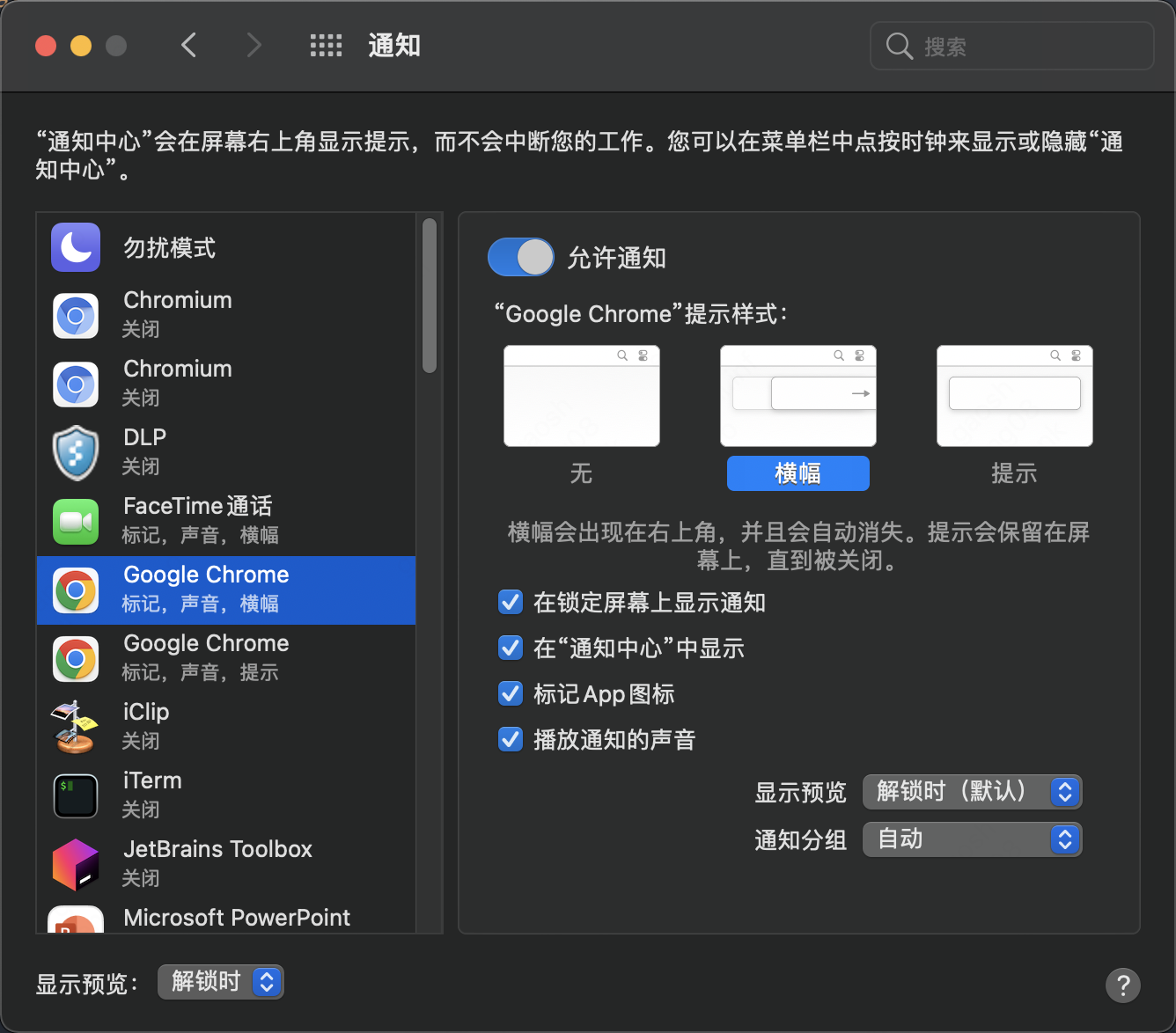Click the highlighted Google Chrome icon
The width and height of the screenshot is (1176, 1033).
point(76,590)
